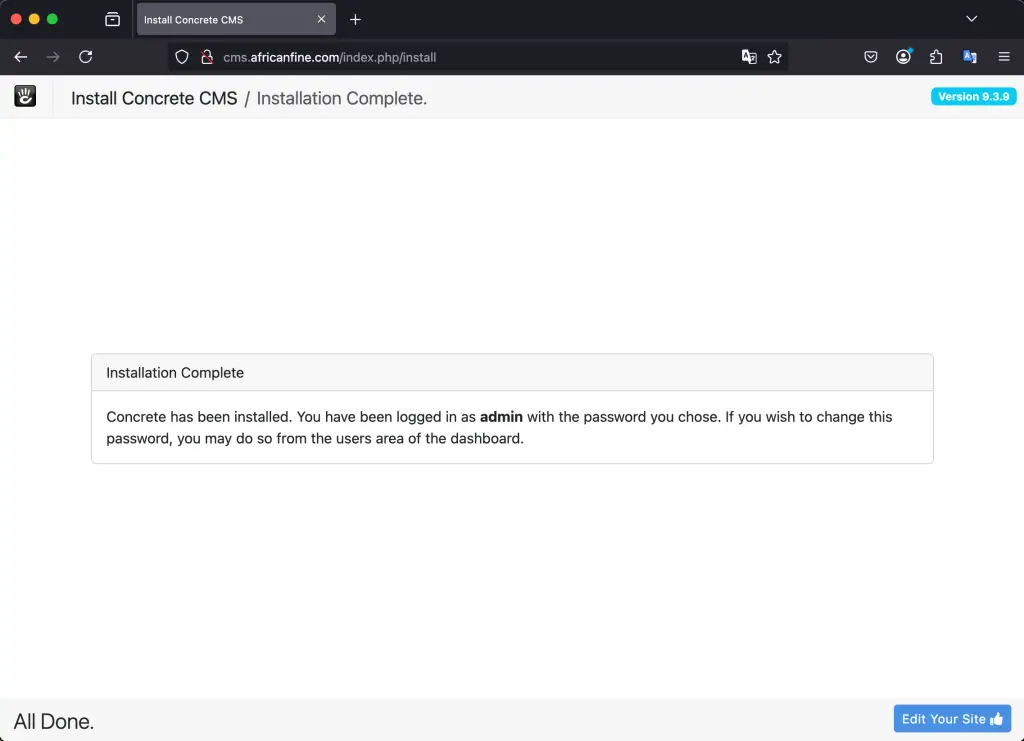
Task: Click the back navigation arrow
Action: (20, 57)
